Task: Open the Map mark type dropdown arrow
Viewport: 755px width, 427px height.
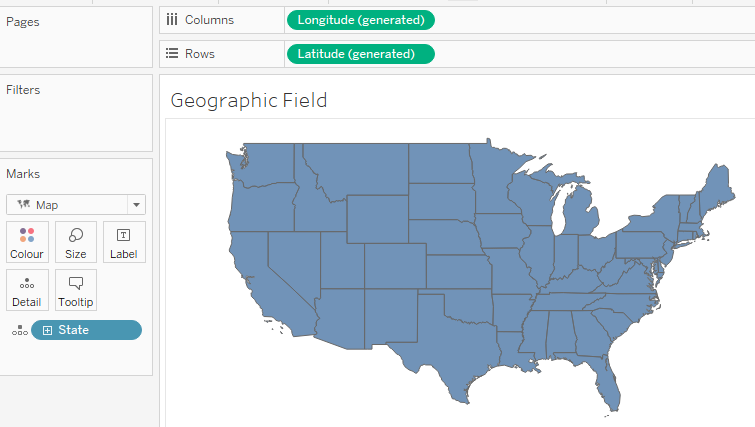Action: tap(135, 205)
